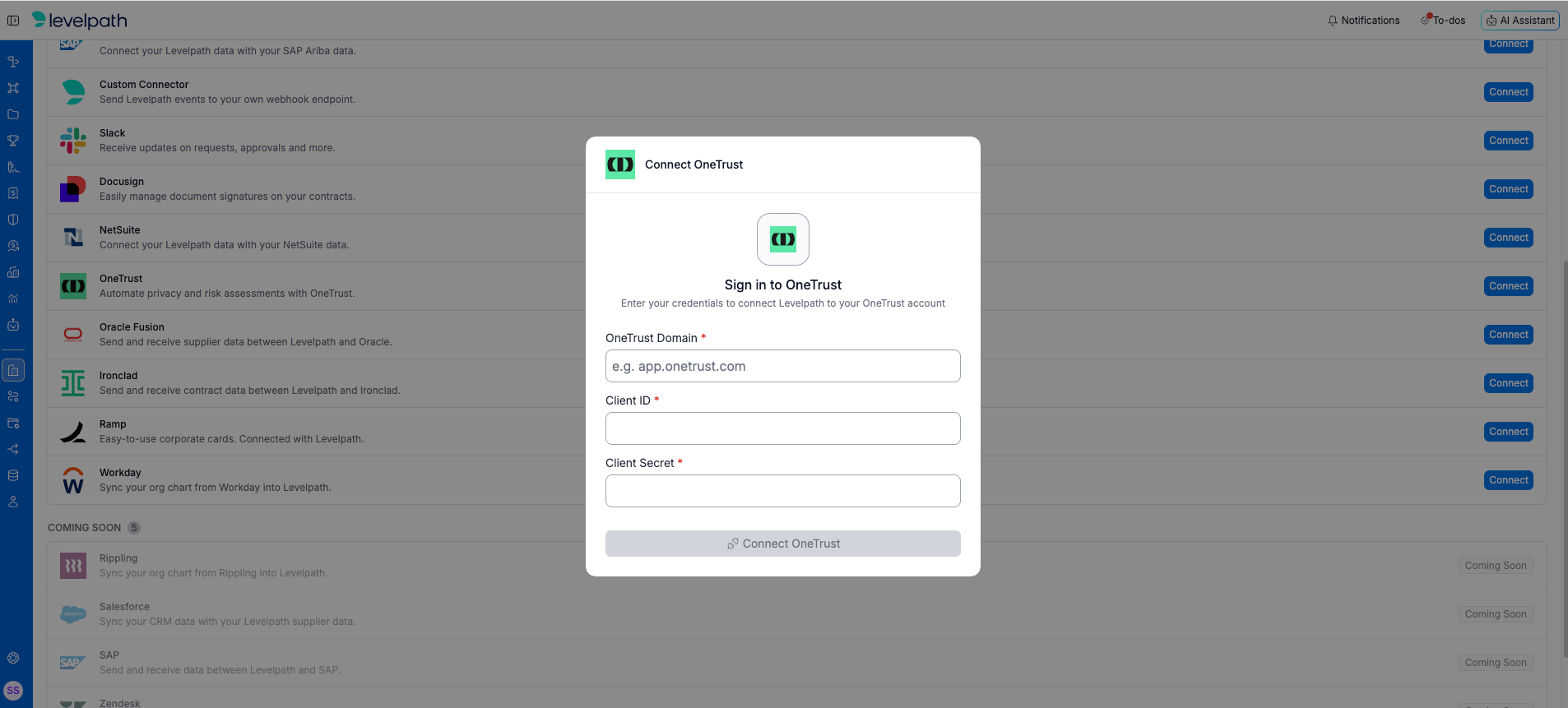This screenshot has width=1568, height=708.
Task: Open the person icon in the sidebar
Action: [13, 502]
